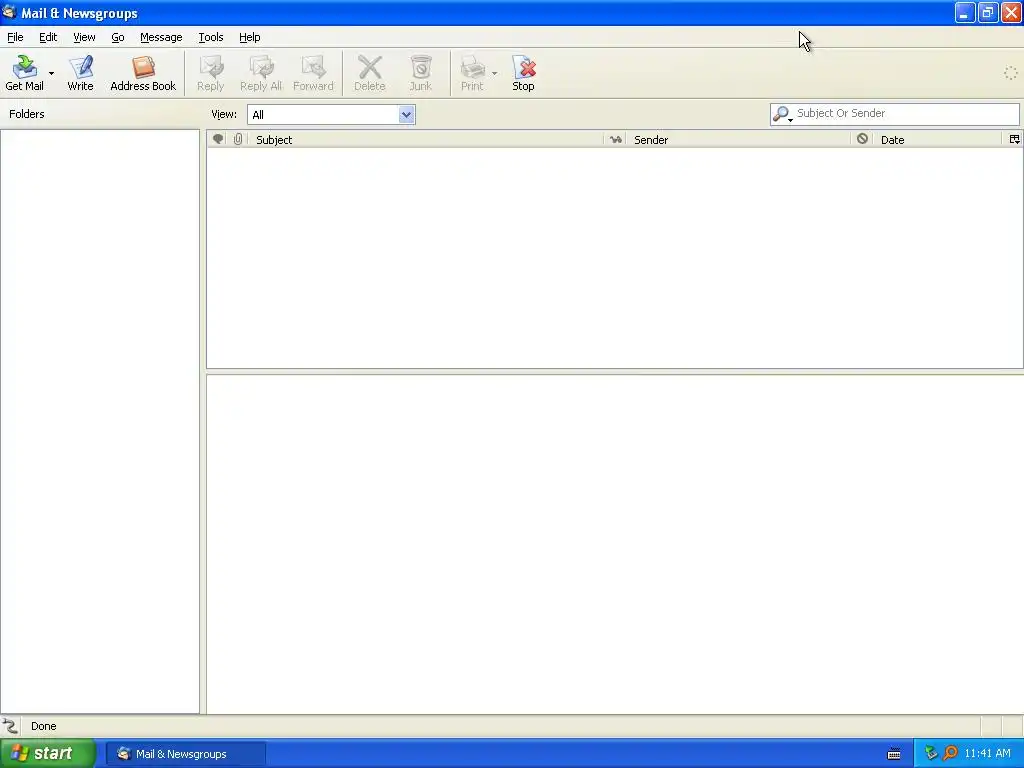Click the online/offline status bar icon
1024x768 pixels.
coord(10,726)
